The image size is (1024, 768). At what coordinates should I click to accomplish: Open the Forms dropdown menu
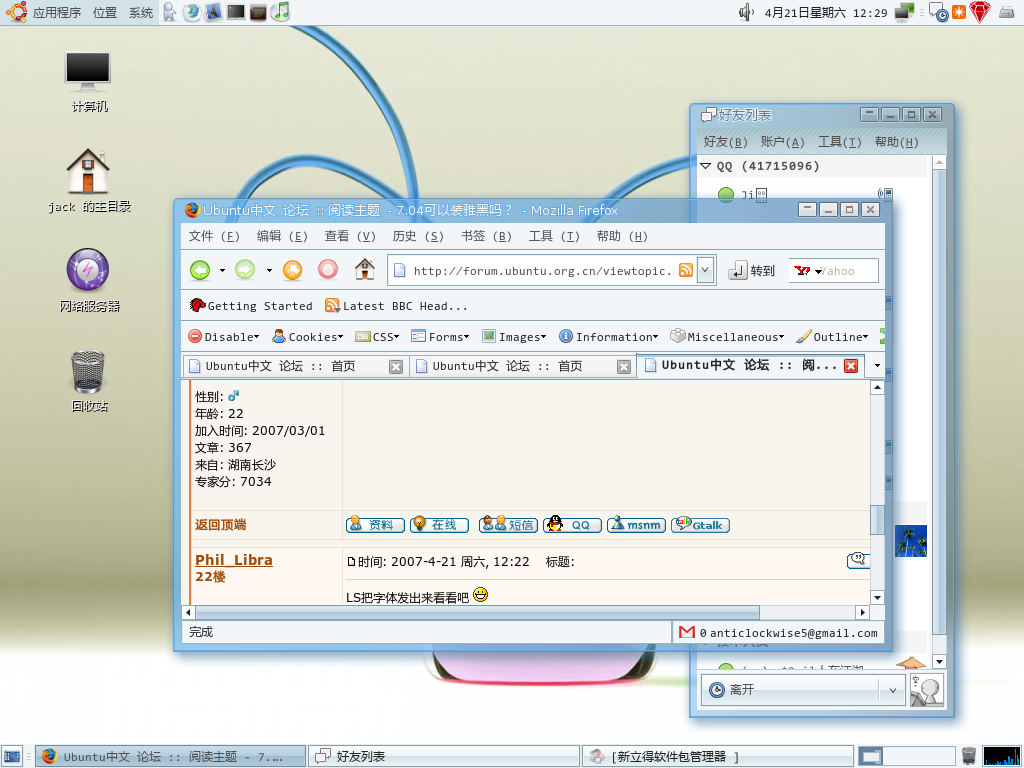[440, 336]
